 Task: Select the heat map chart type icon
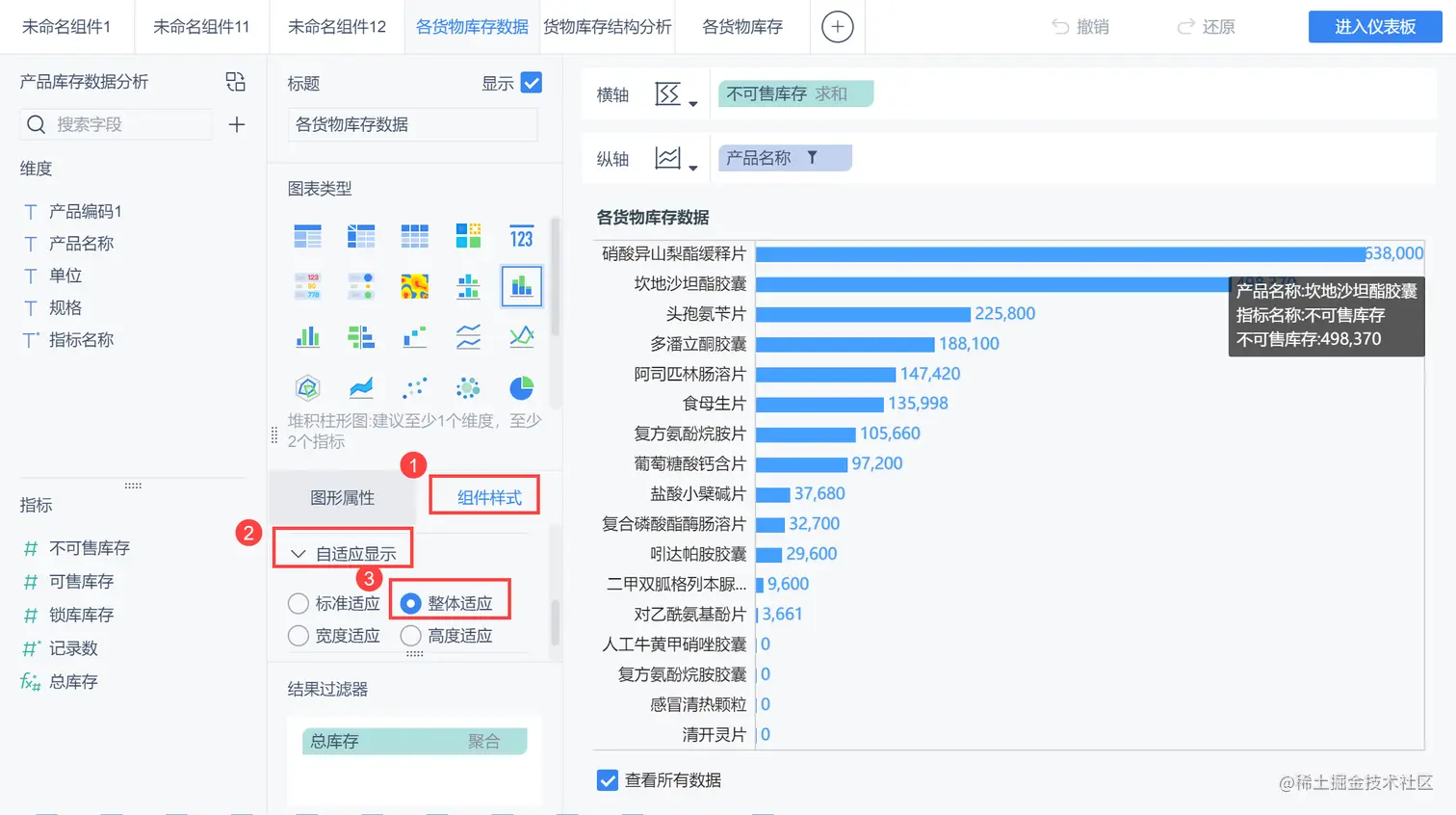(414, 286)
